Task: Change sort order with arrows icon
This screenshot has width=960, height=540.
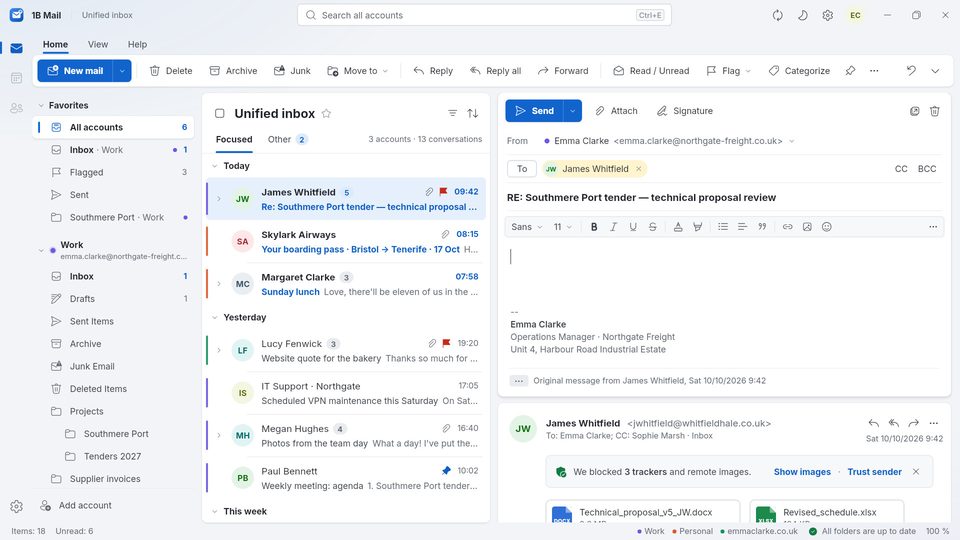Action: click(x=473, y=113)
